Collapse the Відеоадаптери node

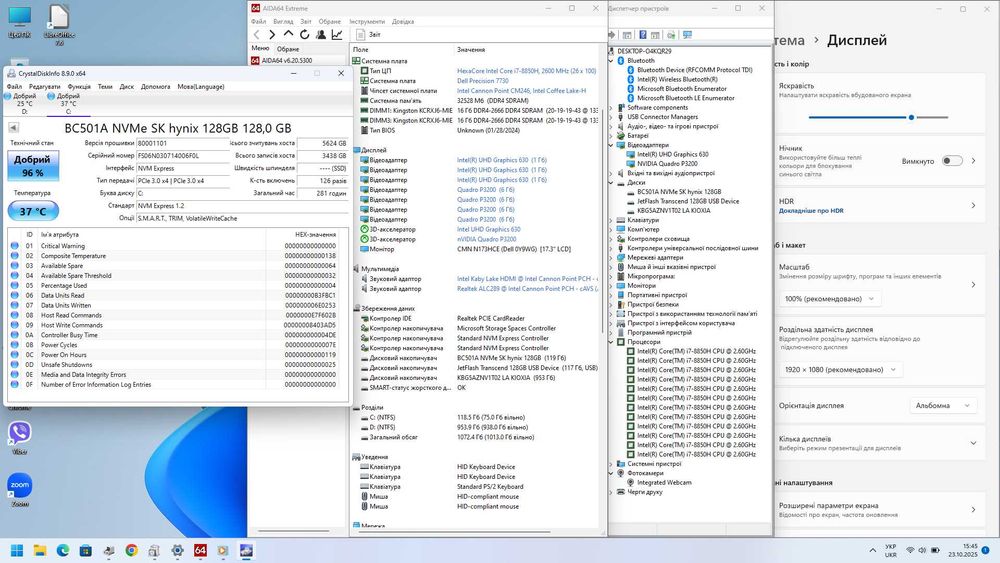pos(612,145)
